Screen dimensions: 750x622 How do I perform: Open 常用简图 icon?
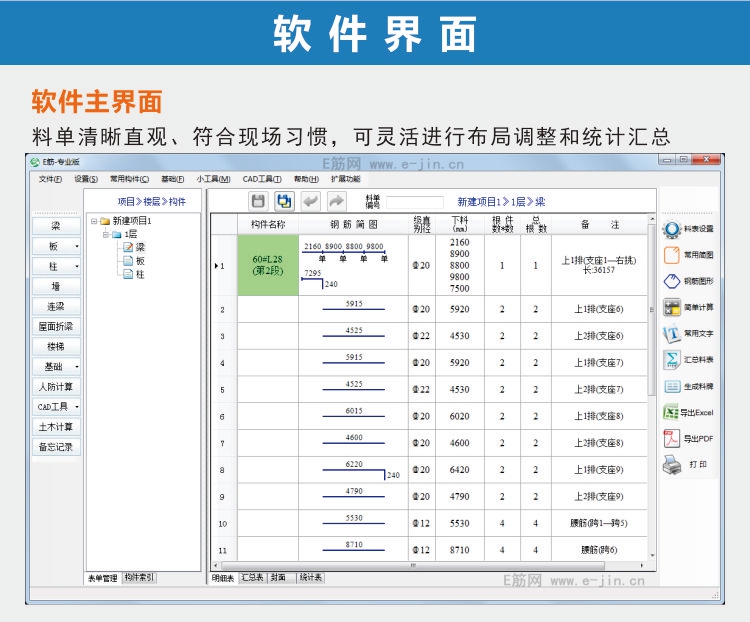[x=672, y=255]
